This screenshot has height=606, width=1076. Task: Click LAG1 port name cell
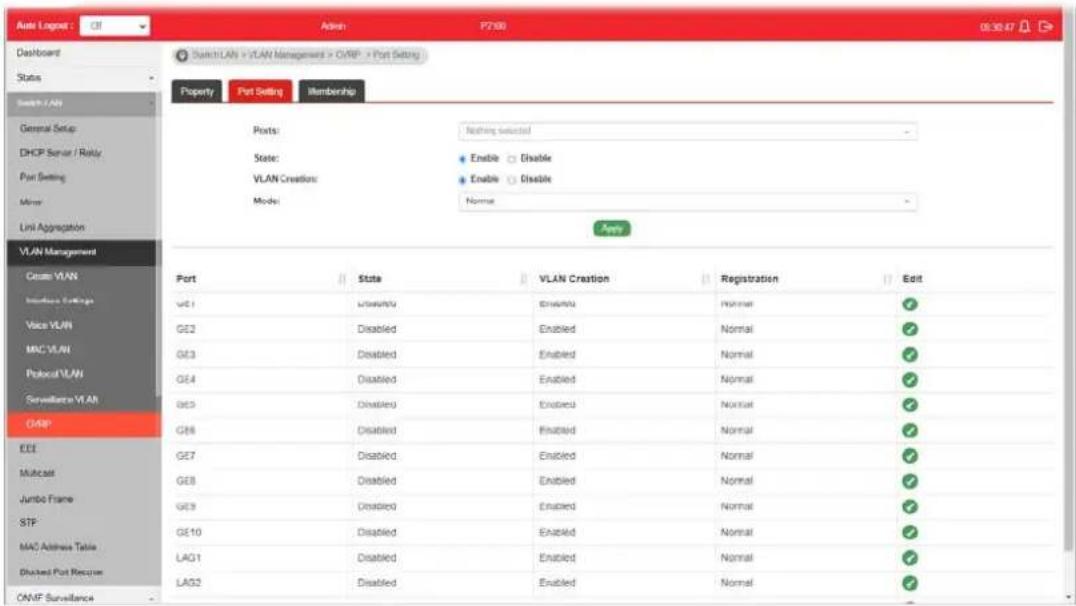coord(189,557)
